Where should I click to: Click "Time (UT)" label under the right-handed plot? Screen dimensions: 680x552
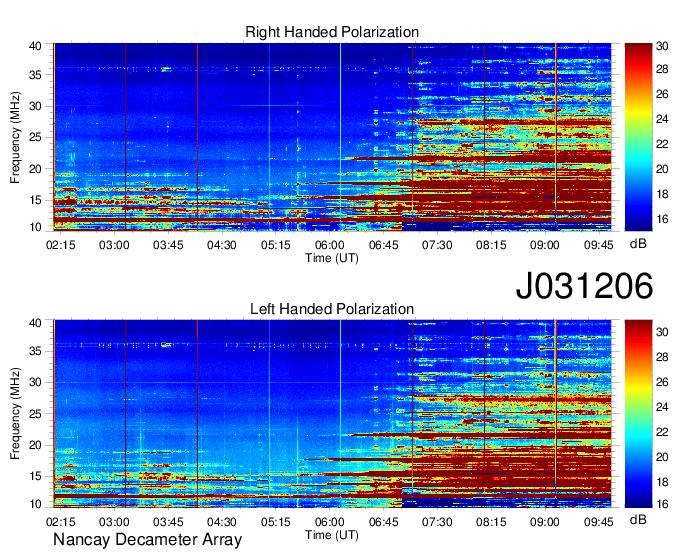[x=332, y=258]
